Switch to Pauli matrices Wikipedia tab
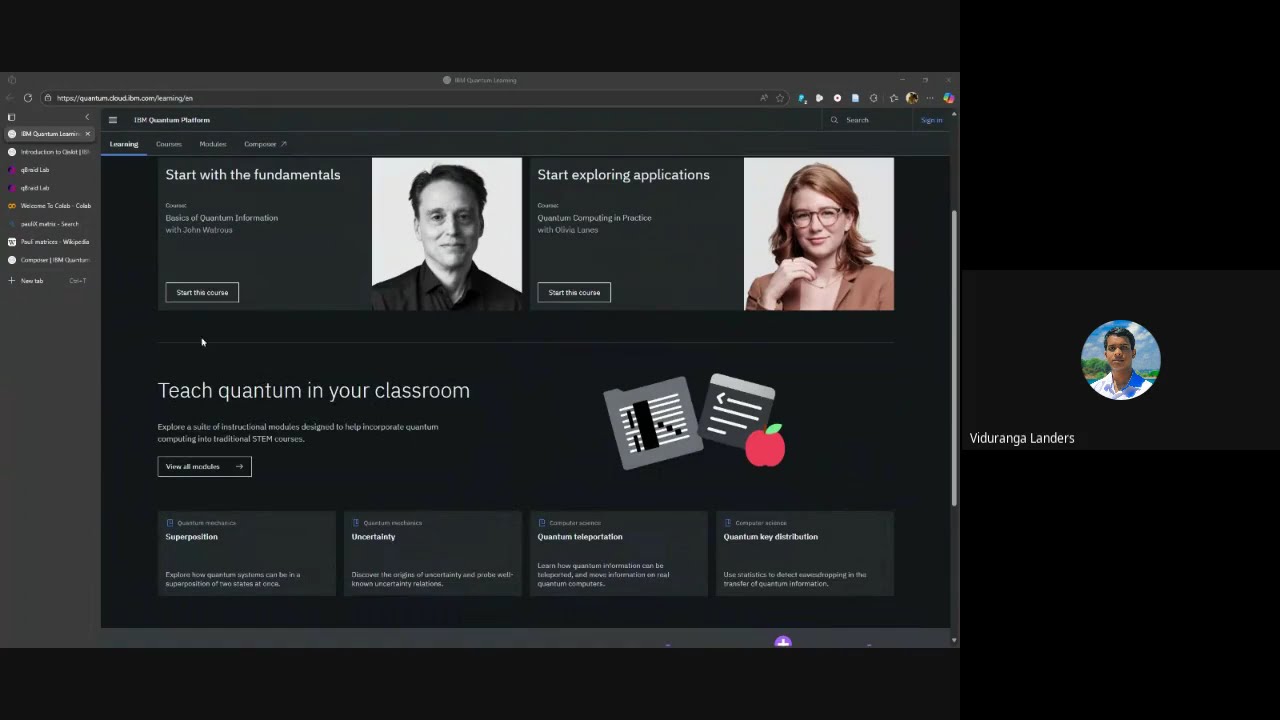The image size is (1280, 720). [48, 242]
